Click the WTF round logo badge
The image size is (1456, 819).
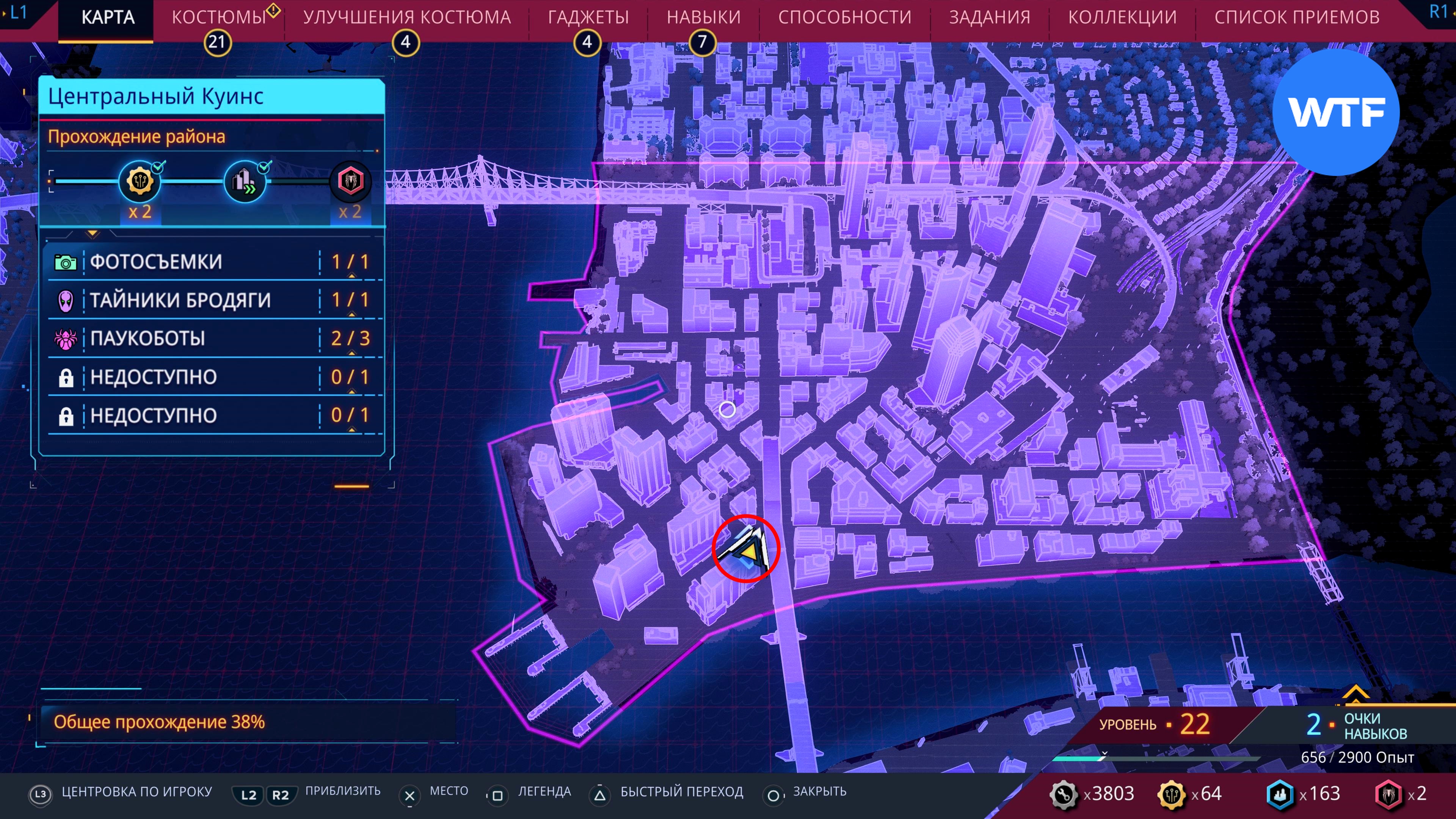1335,112
